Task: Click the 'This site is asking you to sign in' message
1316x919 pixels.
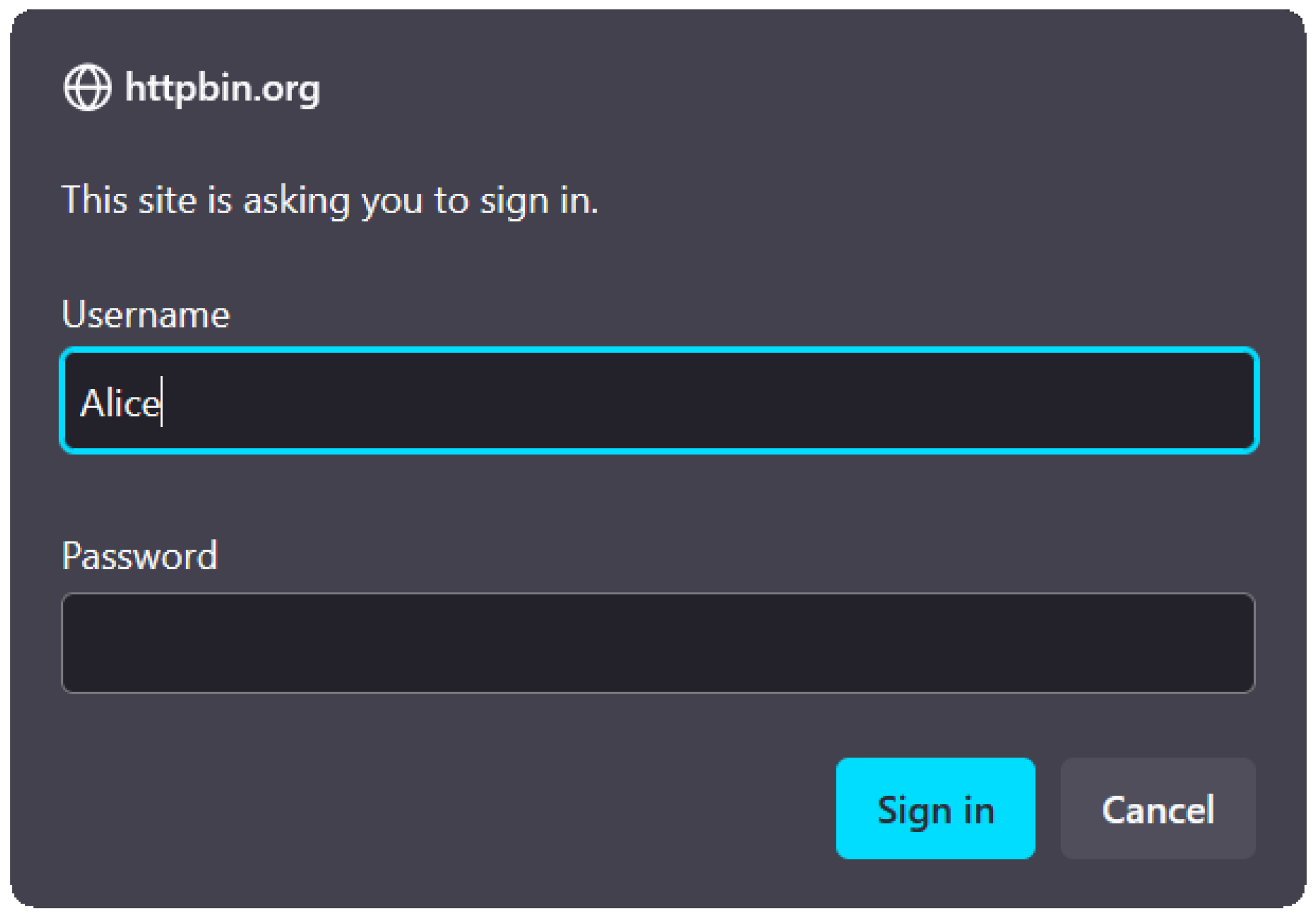Action: (x=330, y=200)
